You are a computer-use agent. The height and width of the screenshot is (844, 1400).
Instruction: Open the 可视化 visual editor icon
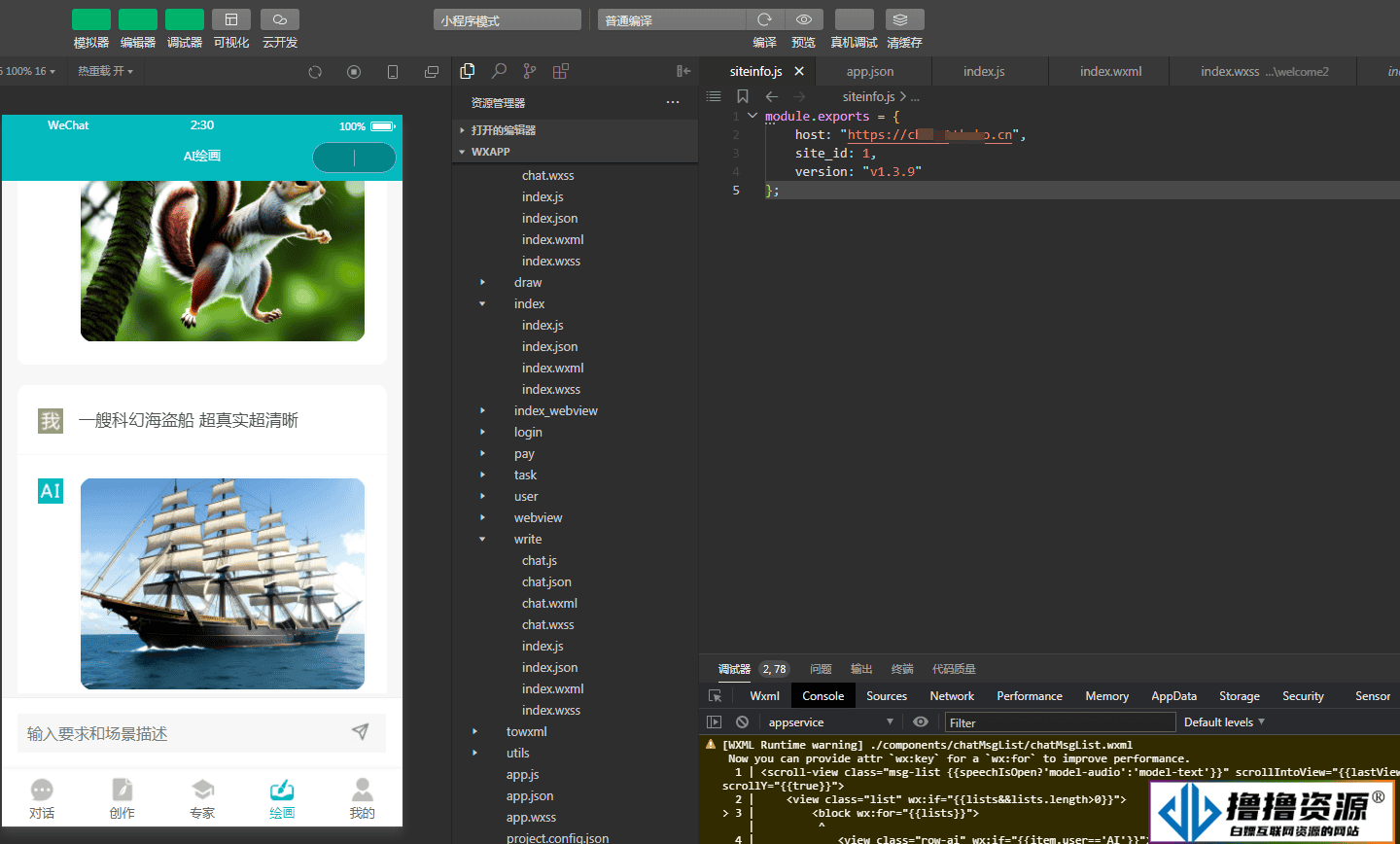[231, 19]
